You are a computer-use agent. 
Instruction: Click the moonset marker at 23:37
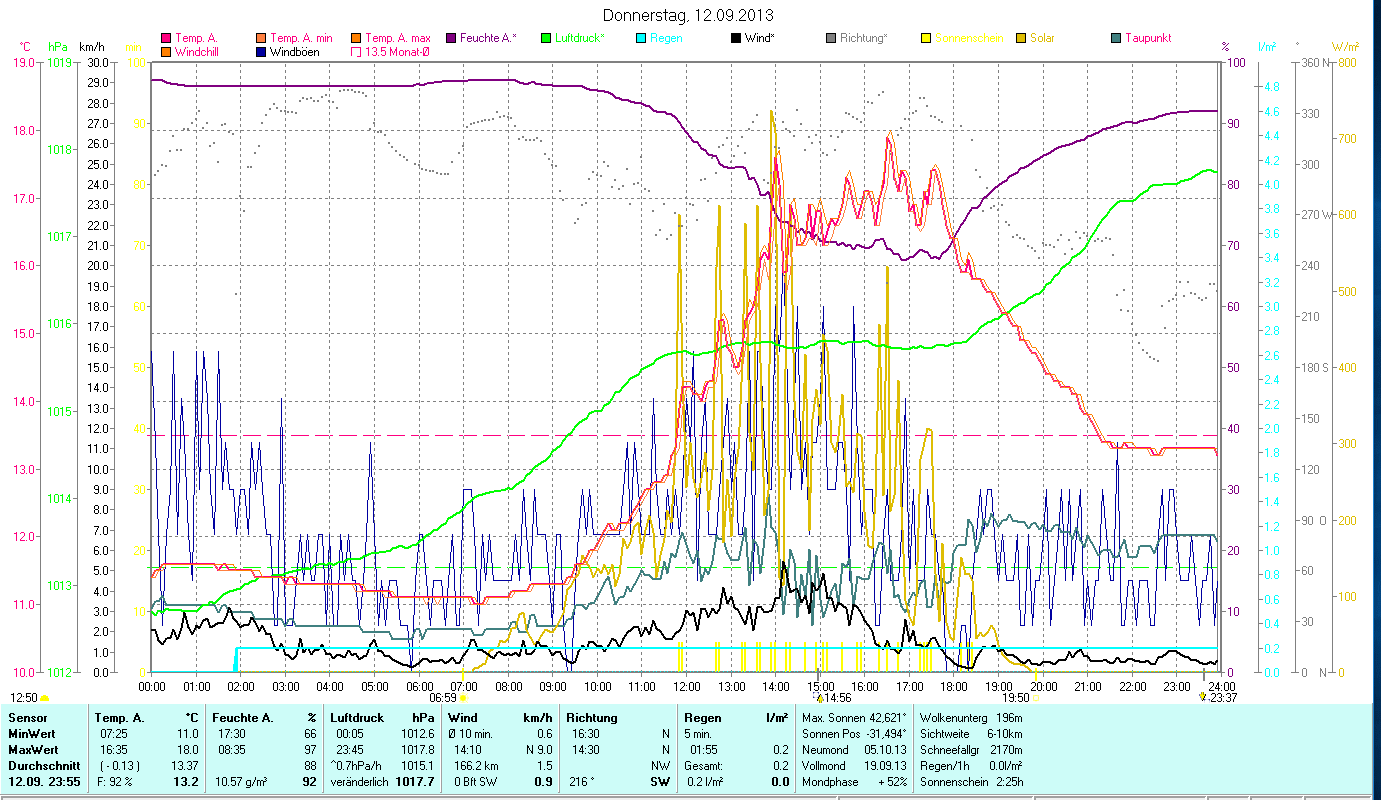(1202, 698)
